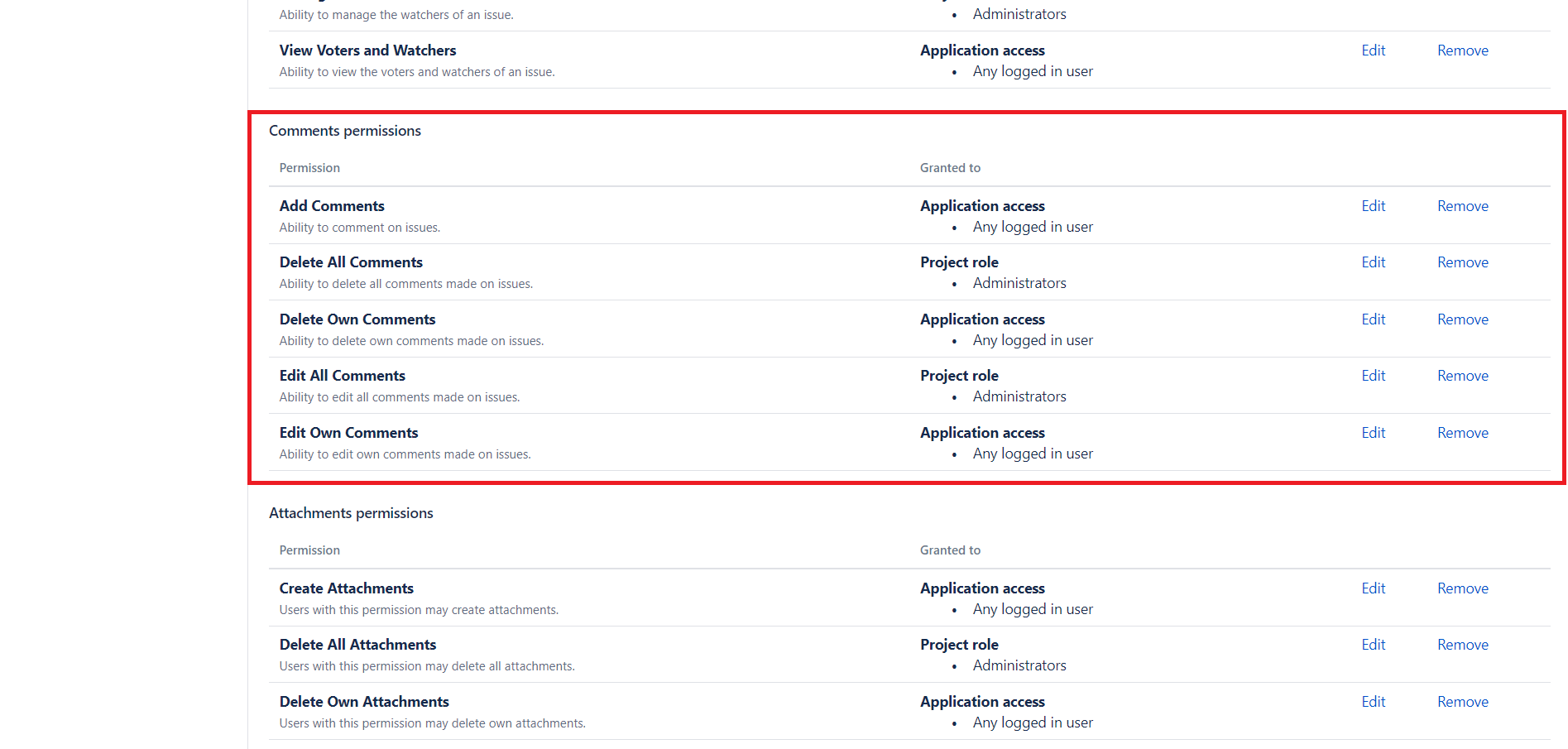Remove the Delete All Attachments grant
This screenshot has width=1568, height=749.
1462,645
